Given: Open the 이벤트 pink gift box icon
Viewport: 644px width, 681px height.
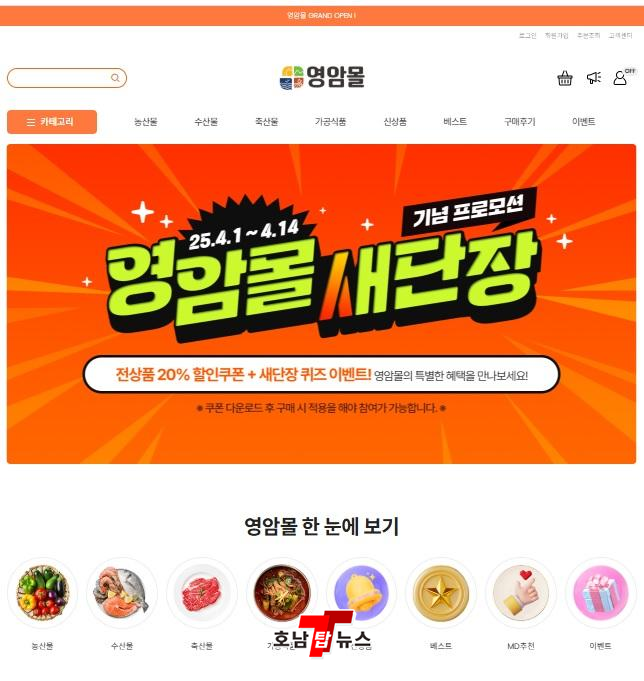Looking at the screenshot, I should click(x=601, y=592).
